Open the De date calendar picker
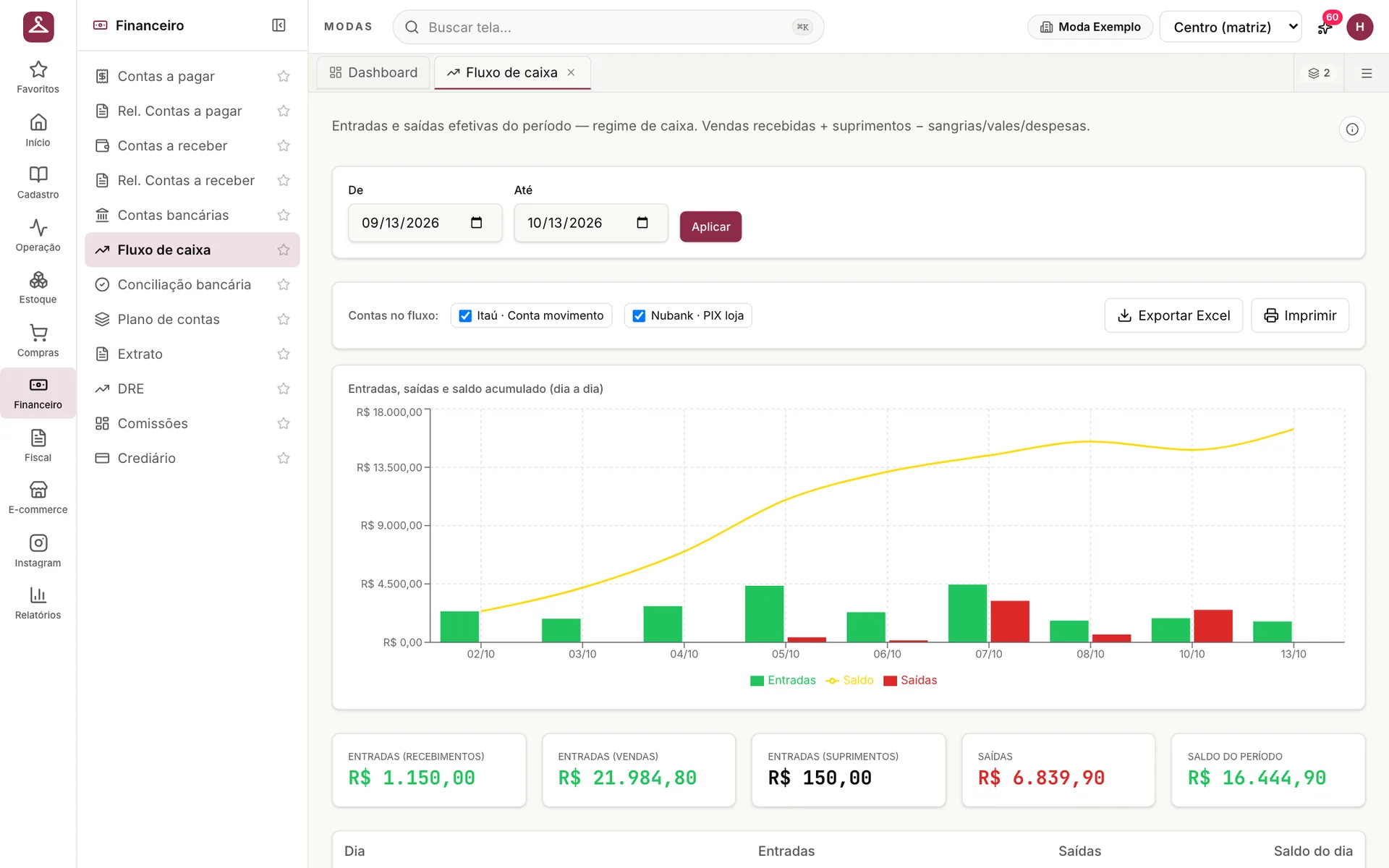Viewport: 1389px width, 868px height. [476, 223]
